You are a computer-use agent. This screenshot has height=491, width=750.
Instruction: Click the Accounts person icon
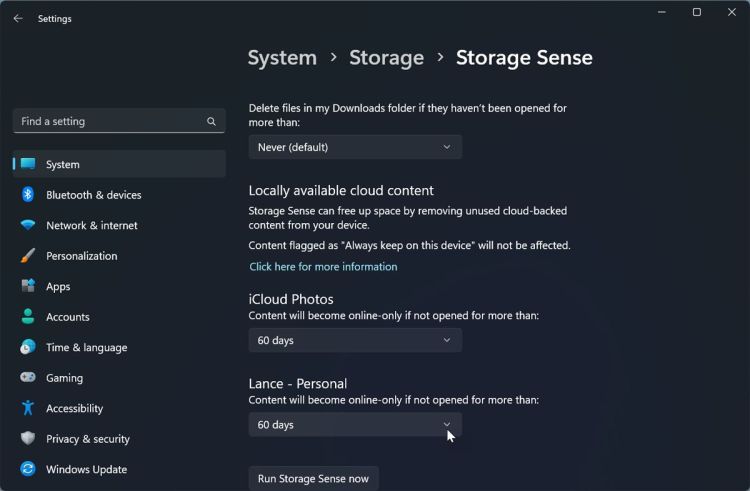coord(28,317)
